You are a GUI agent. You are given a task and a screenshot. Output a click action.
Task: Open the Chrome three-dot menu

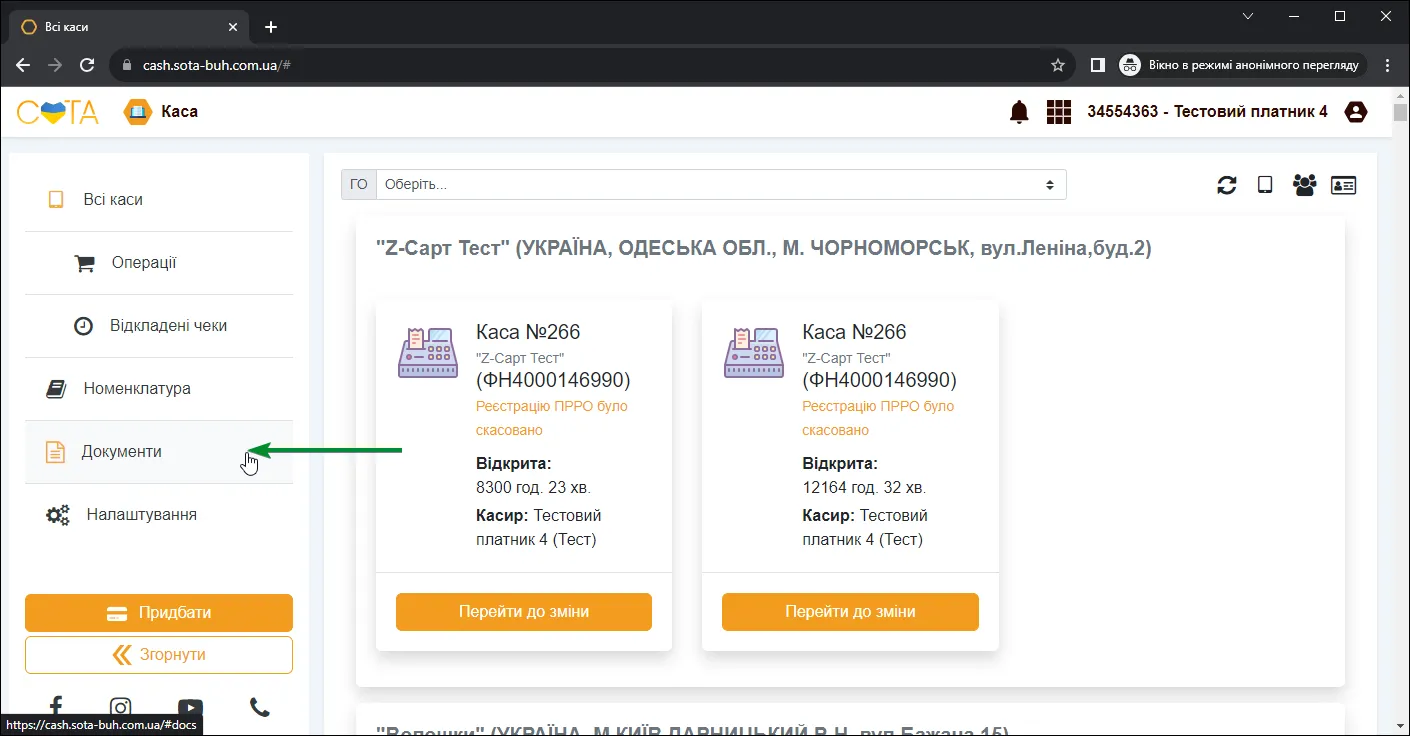tap(1387, 65)
